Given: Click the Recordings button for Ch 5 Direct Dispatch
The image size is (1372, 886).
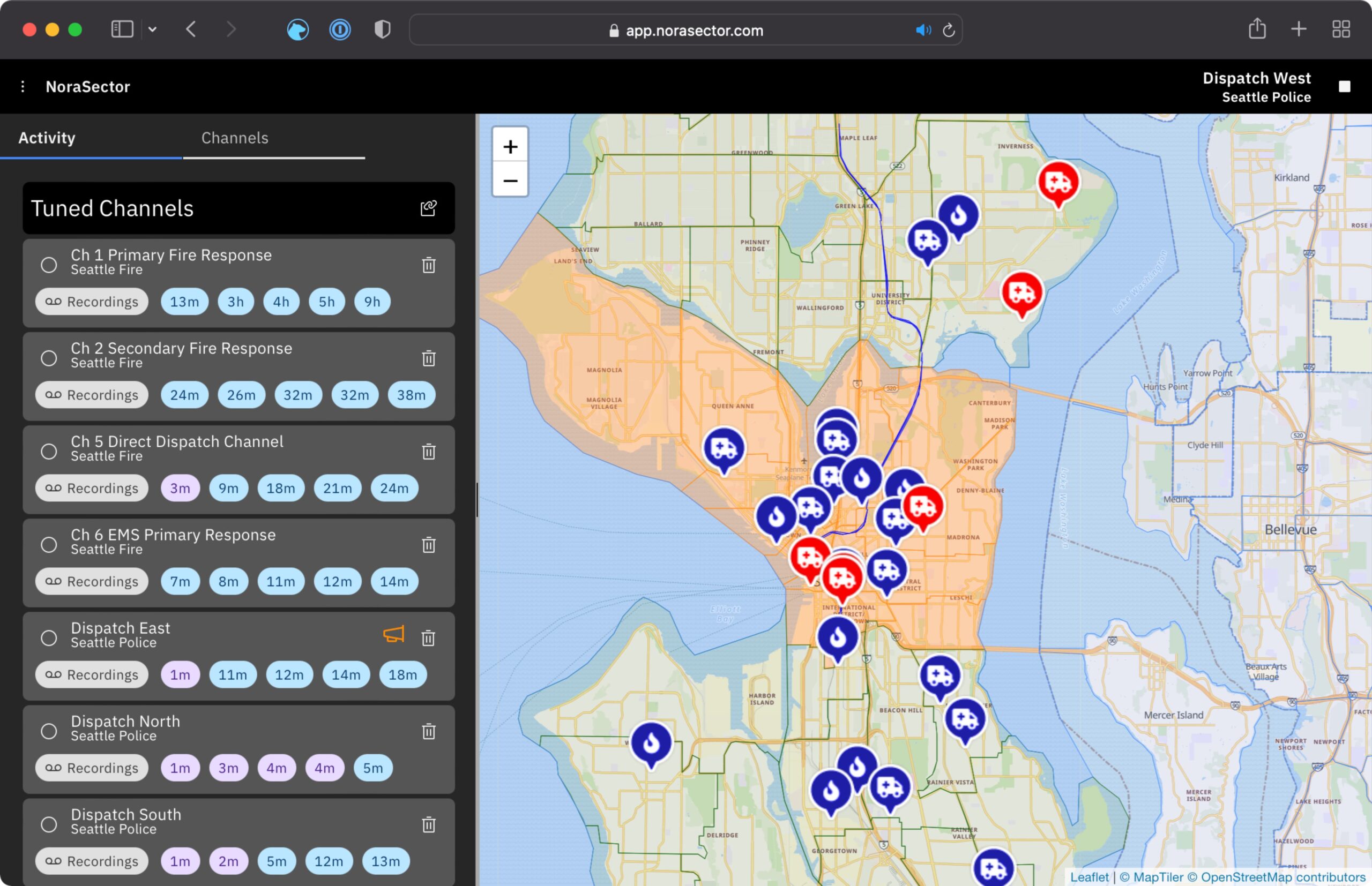Looking at the screenshot, I should coord(91,488).
